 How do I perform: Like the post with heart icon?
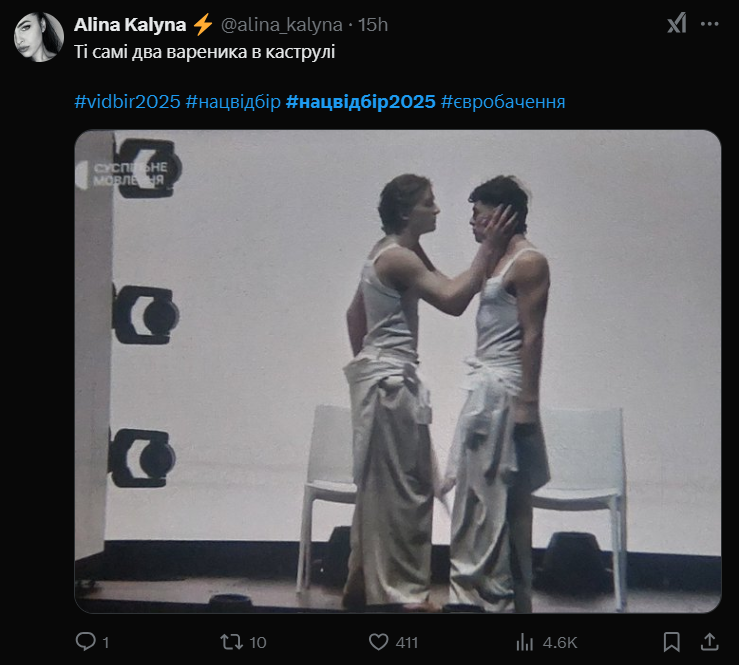coord(378,642)
